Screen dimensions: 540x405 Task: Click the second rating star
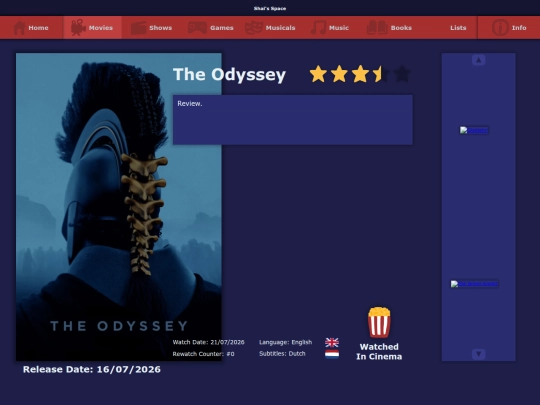(339, 74)
